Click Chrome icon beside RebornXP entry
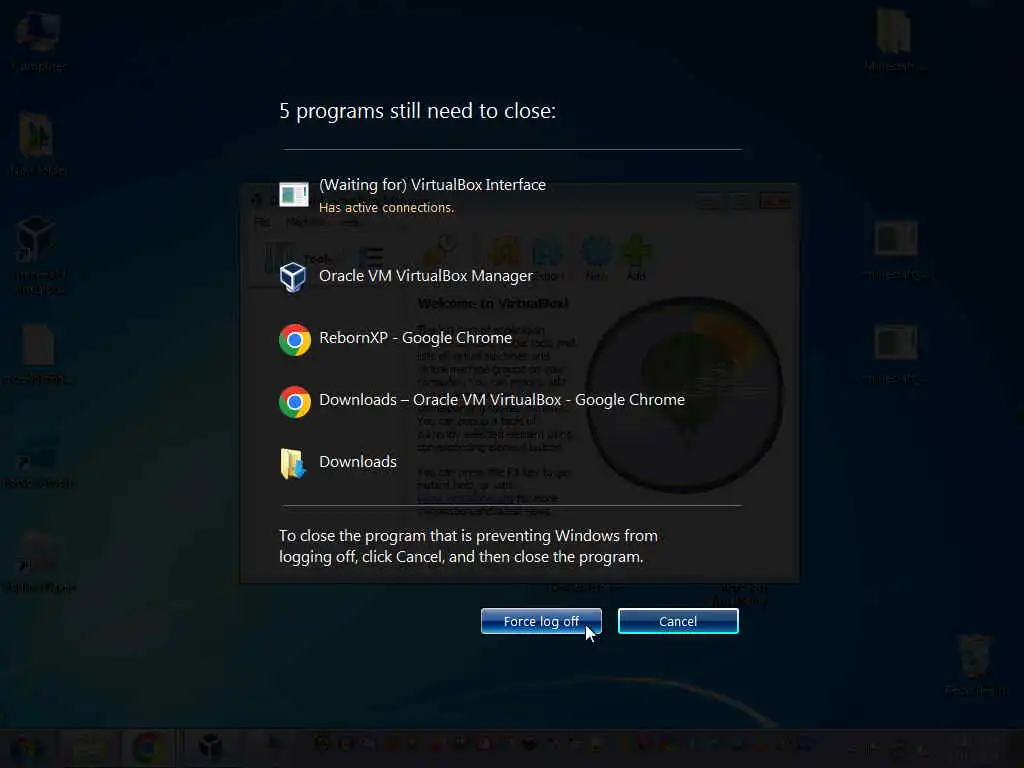The width and height of the screenshot is (1024, 768). 295,340
